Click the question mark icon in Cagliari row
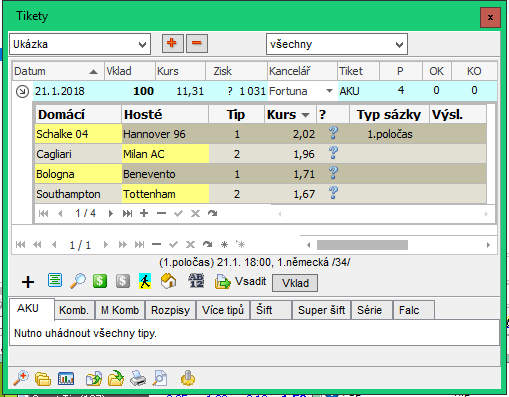Screen dimensions: 509x397 click(x=333, y=153)
